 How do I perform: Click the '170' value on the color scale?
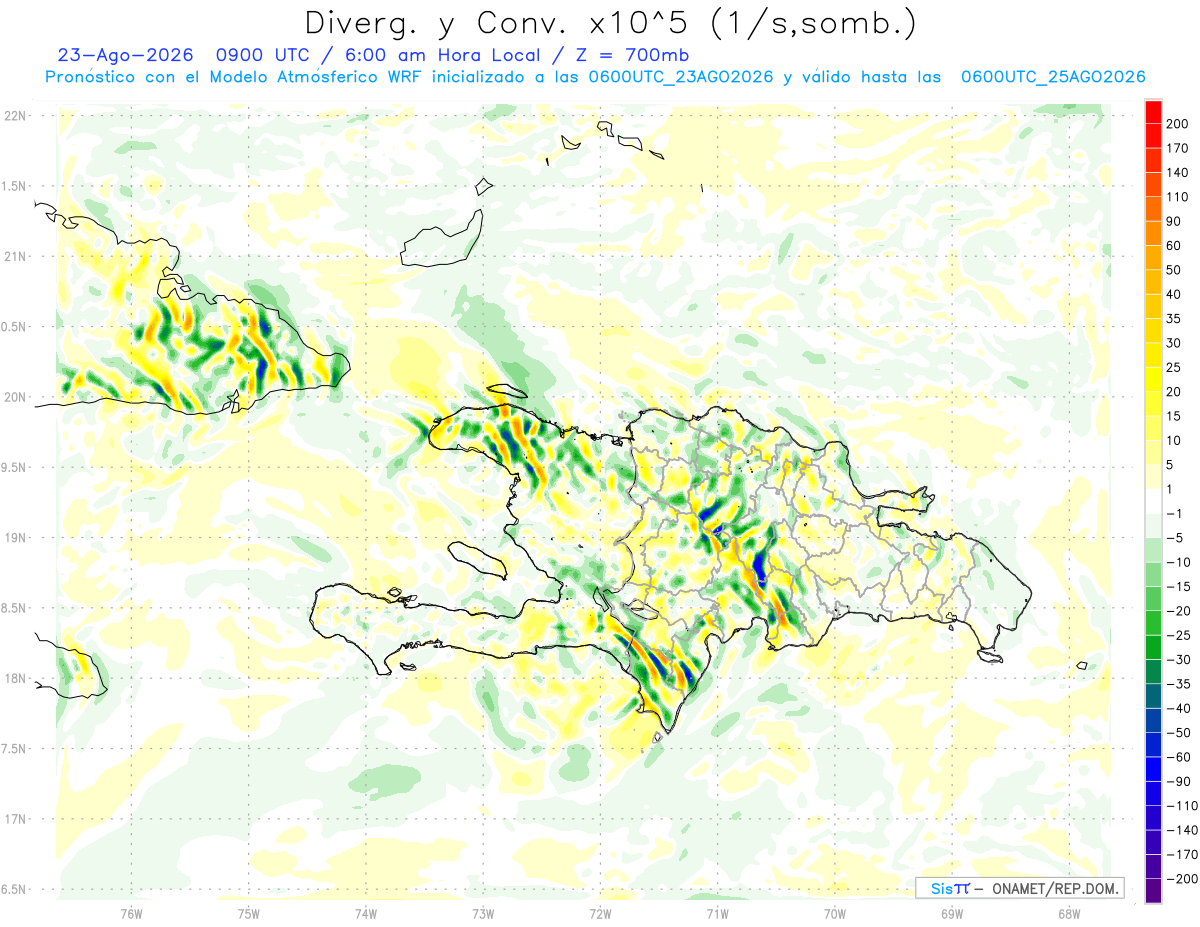coord(1177,148)
